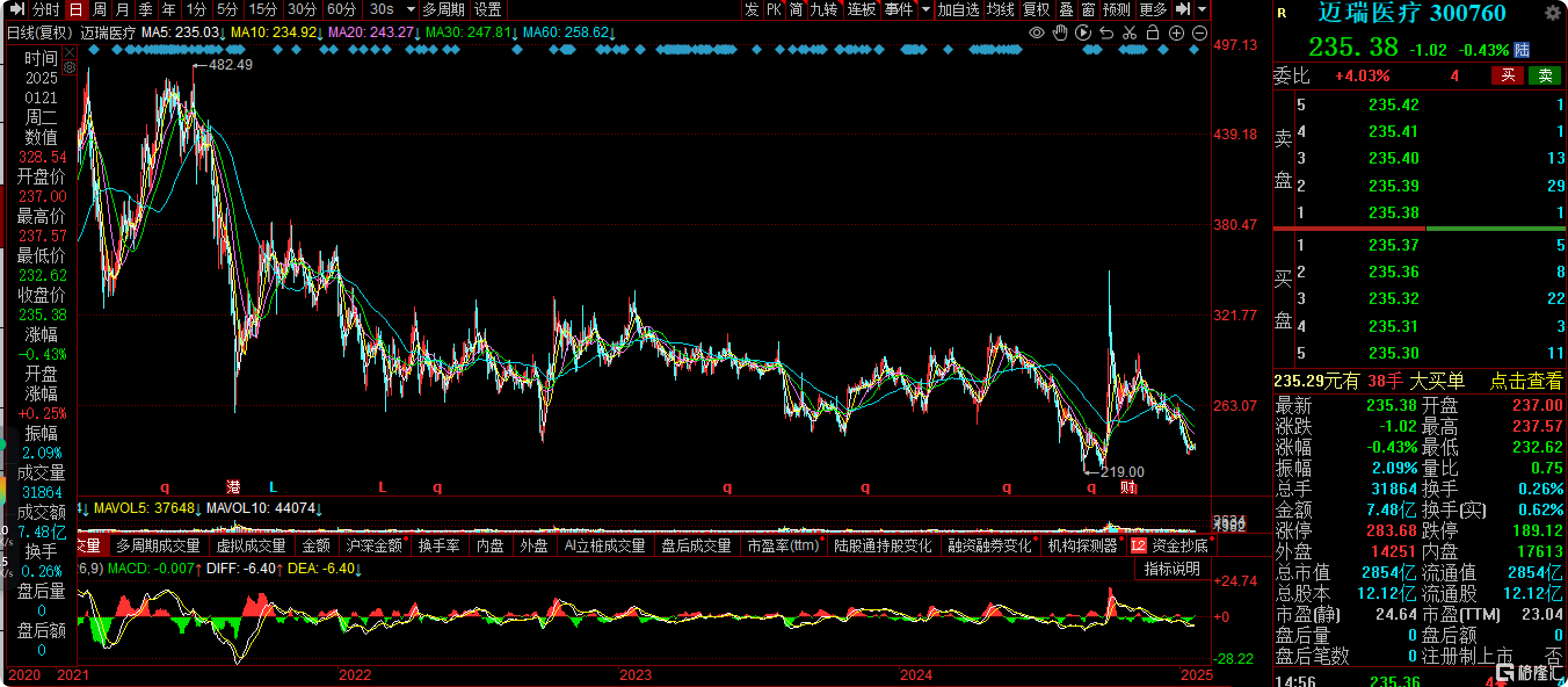Open 指标说明 indicator description
The width and height of the screenshot is (1568, 687).
pyautogui.click(x=1172, y=569)
